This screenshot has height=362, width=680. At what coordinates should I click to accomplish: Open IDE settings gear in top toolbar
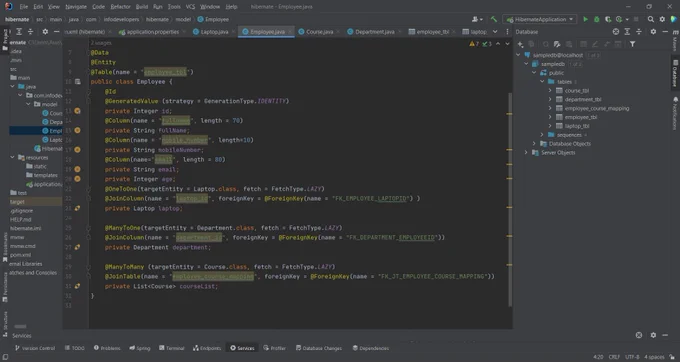pyautogui.click(x=662, y=19)
